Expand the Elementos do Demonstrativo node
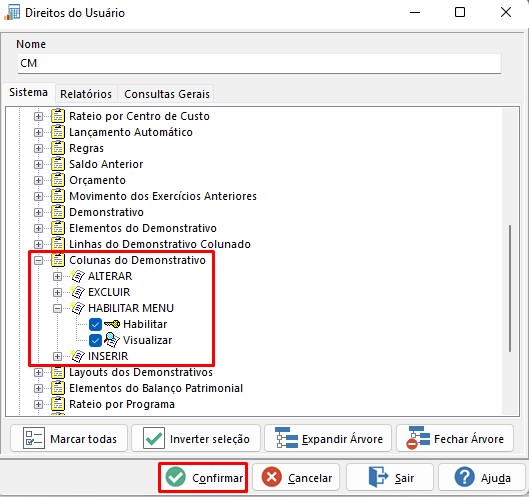This screenshot has height=497, width=529. 38,228
